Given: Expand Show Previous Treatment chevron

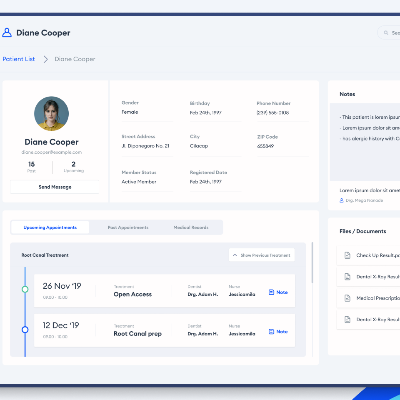Looking at the screenshot, I should [x=235, y=255].
